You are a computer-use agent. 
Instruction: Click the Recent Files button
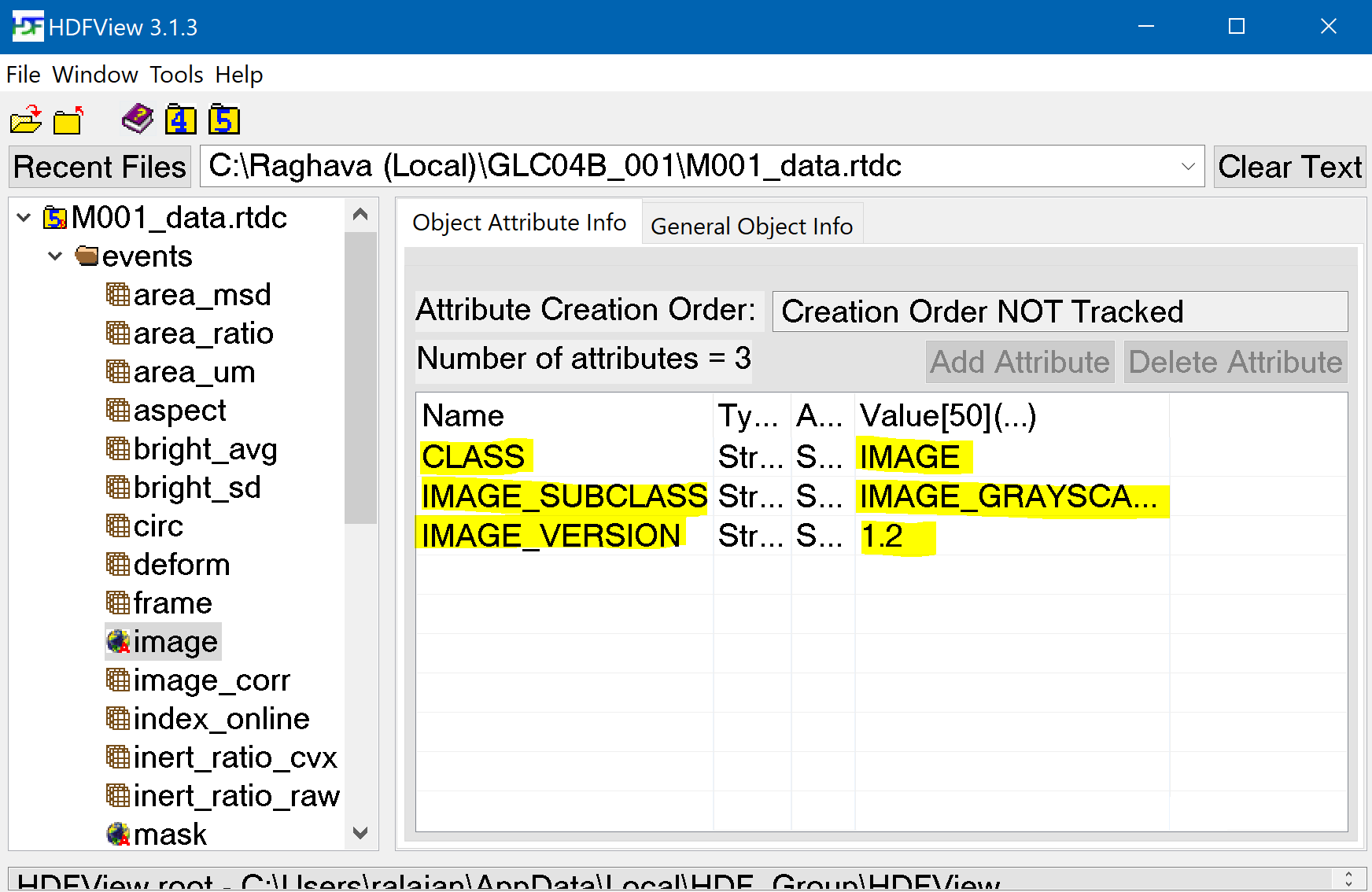click(x=99, y=166)
